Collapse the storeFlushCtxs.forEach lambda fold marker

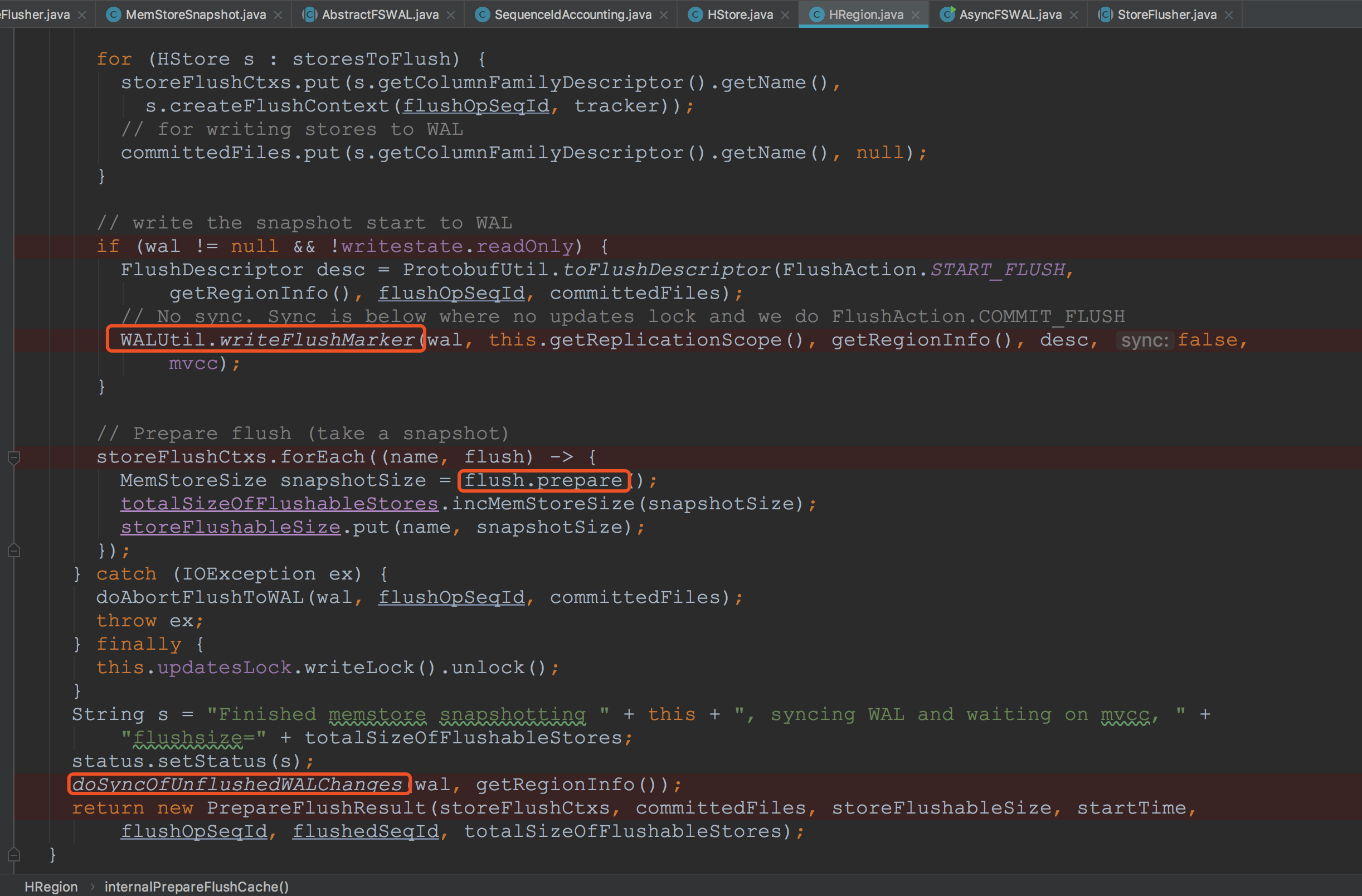tap(14, 457)
